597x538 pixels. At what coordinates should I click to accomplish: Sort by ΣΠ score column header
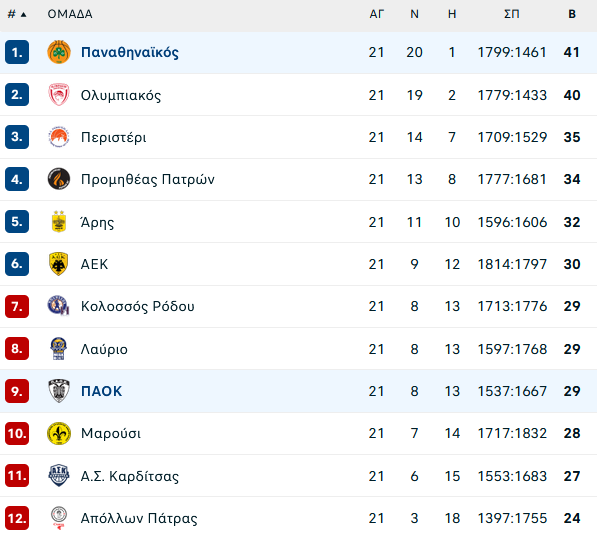tap(511, 14)
